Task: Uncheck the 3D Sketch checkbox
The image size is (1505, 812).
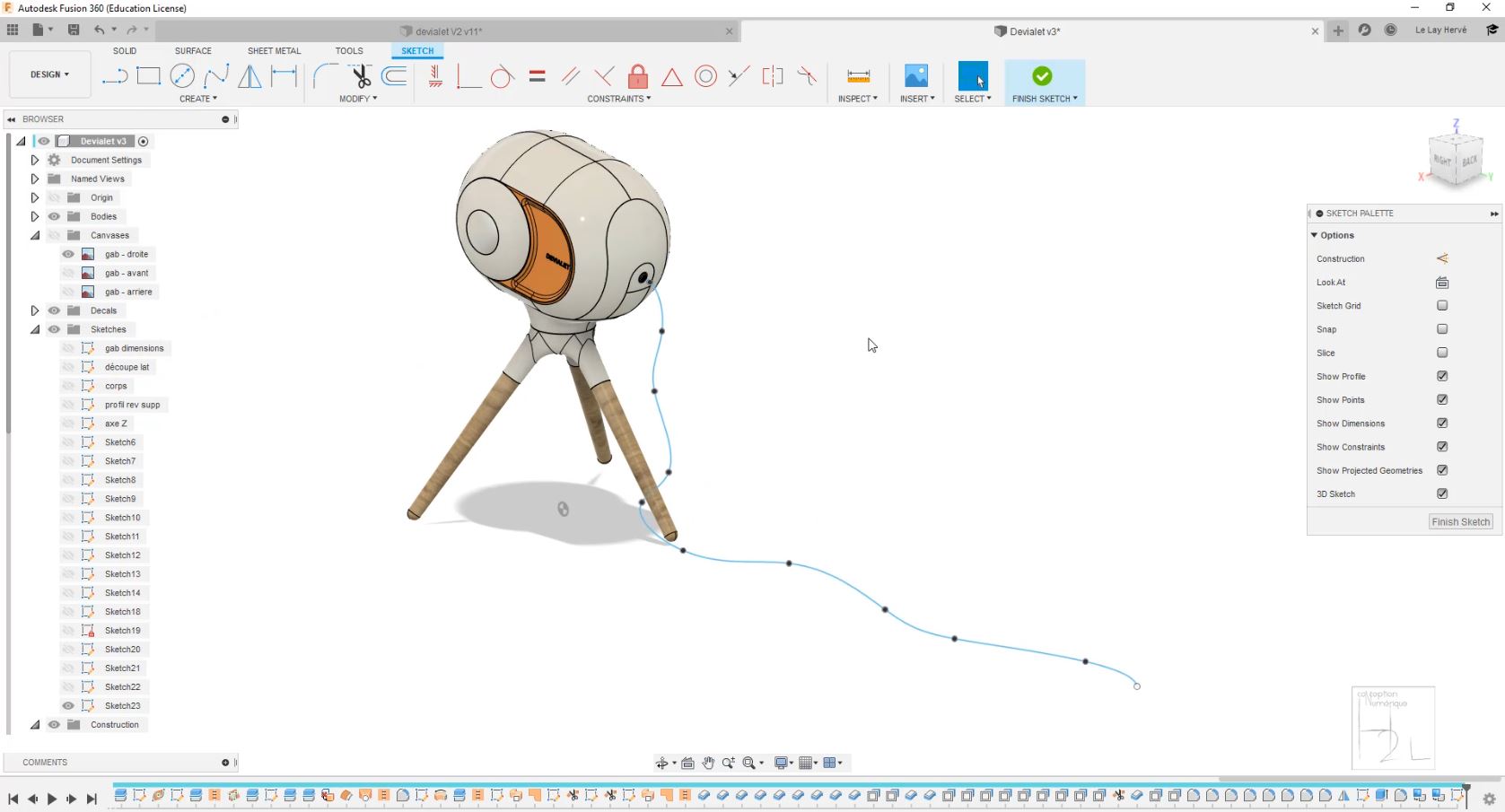Action: pos(1442,493)
